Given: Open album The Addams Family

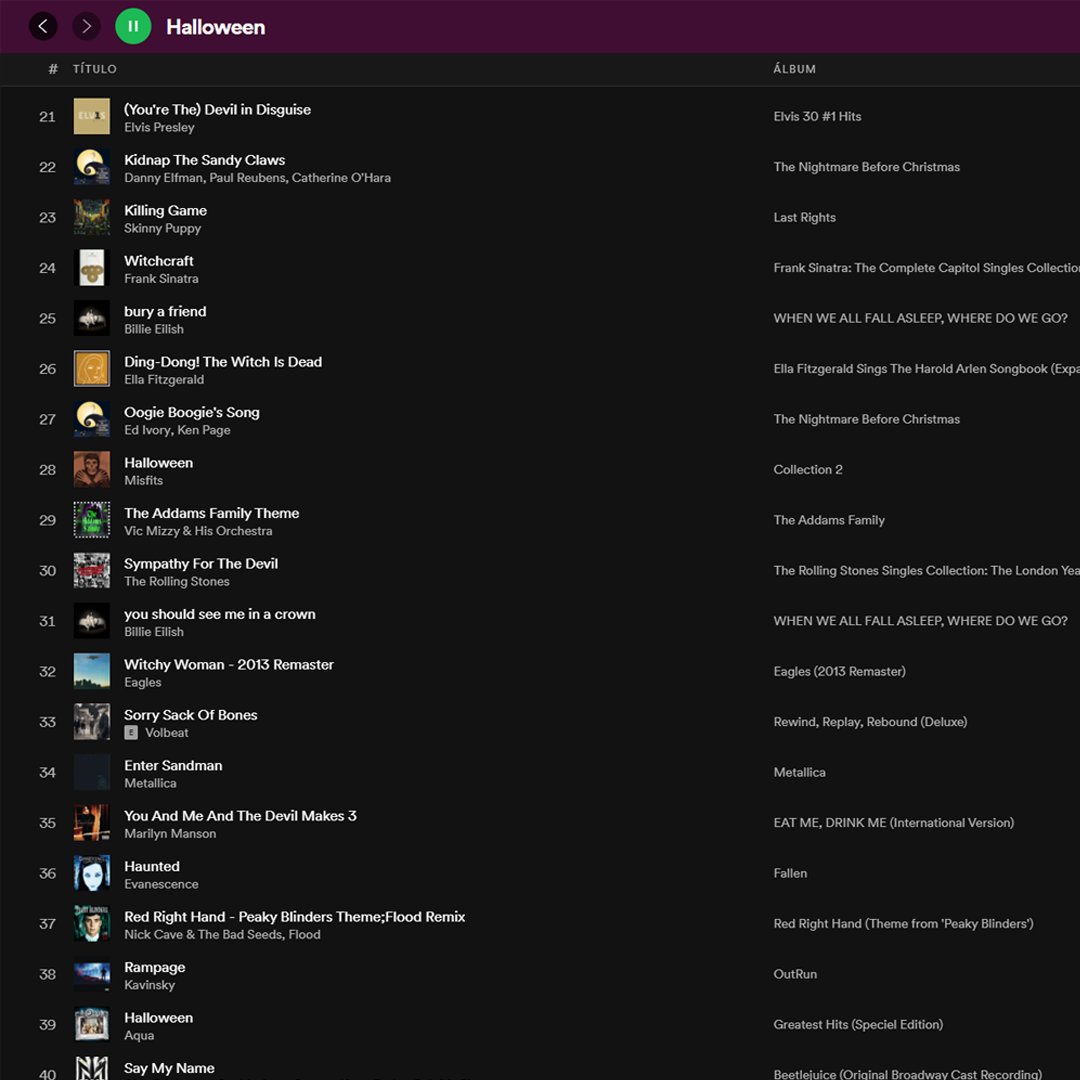Looking at the screenshot, I should pyautogui.click(x=829, y=519).
